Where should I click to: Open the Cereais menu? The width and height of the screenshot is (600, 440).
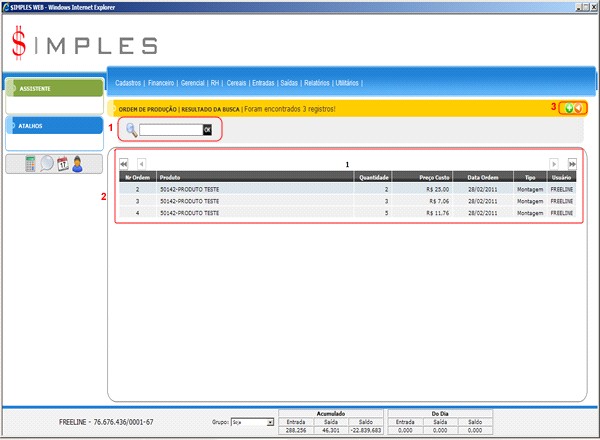tap(236, 83)
